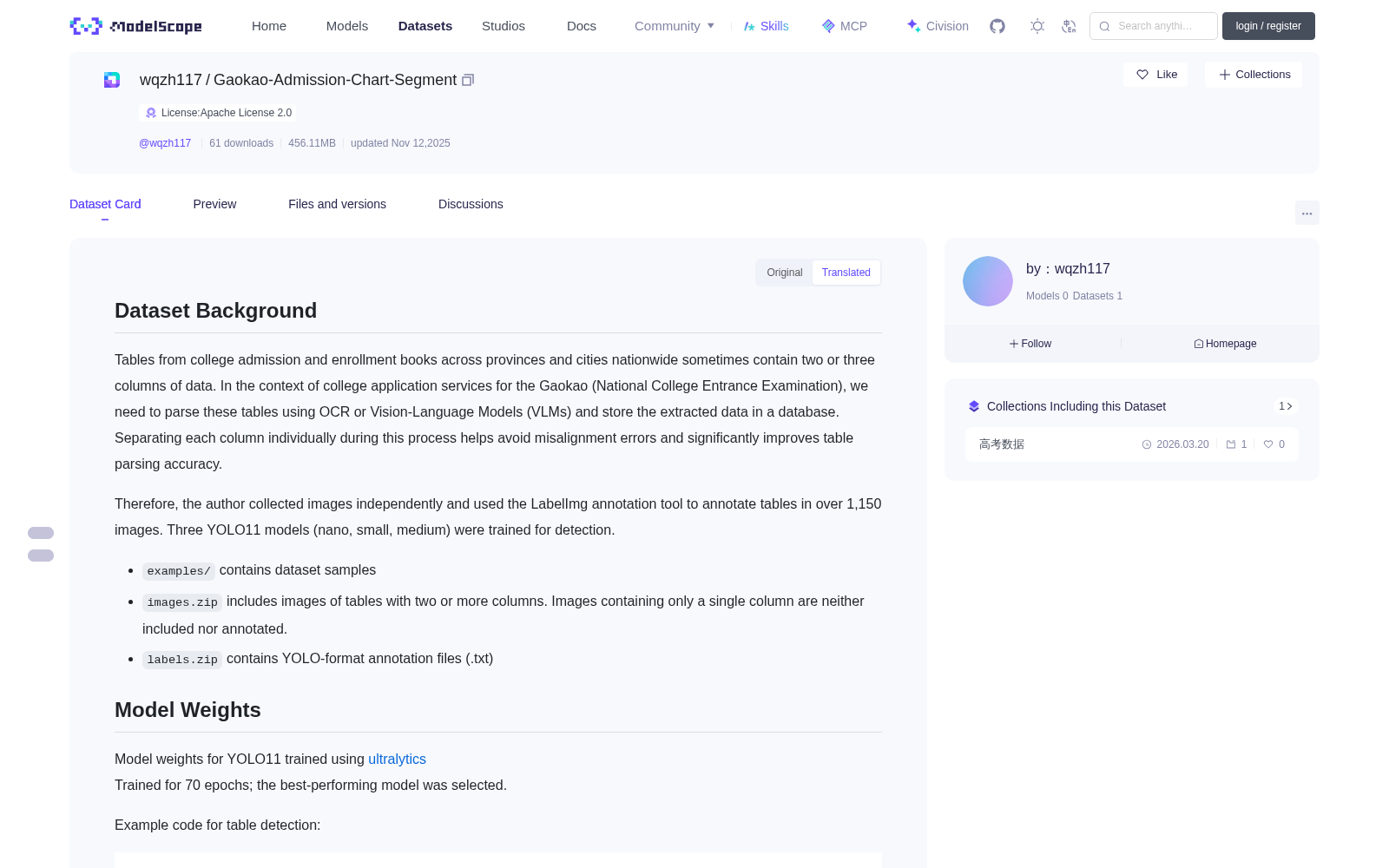Expand collections list via 1 chevron
The width and height of the screenshot is (1389, 868).
tap(1286, 406)
